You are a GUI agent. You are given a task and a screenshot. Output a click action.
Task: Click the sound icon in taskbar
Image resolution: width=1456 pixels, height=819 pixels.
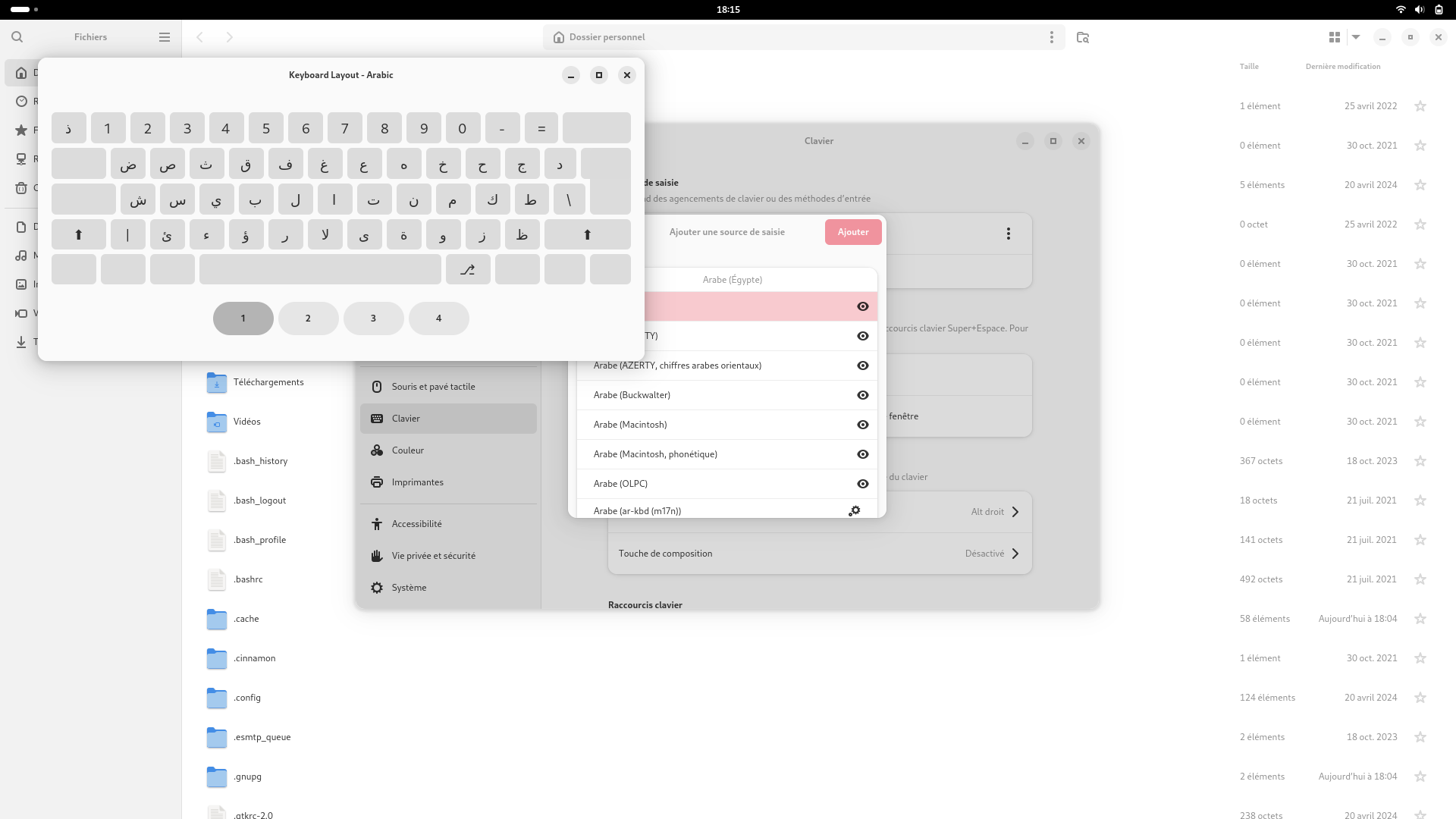(1419, 9)
